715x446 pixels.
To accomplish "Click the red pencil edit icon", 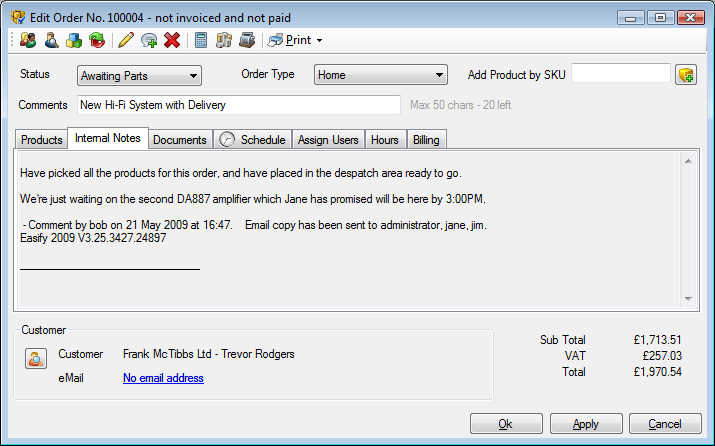I will [x=125, y=40].
